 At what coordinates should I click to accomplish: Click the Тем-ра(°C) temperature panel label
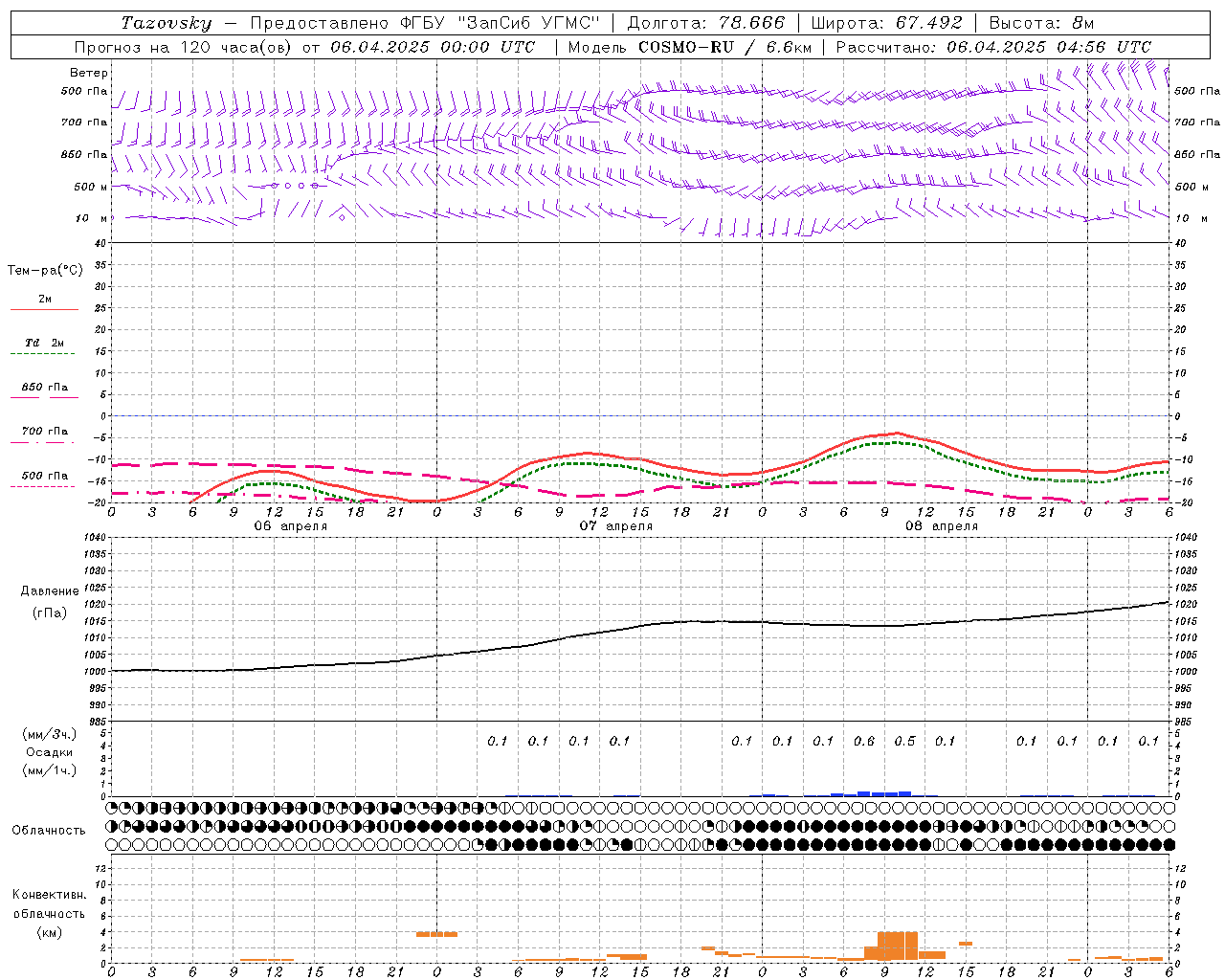(x=45, y=271)
